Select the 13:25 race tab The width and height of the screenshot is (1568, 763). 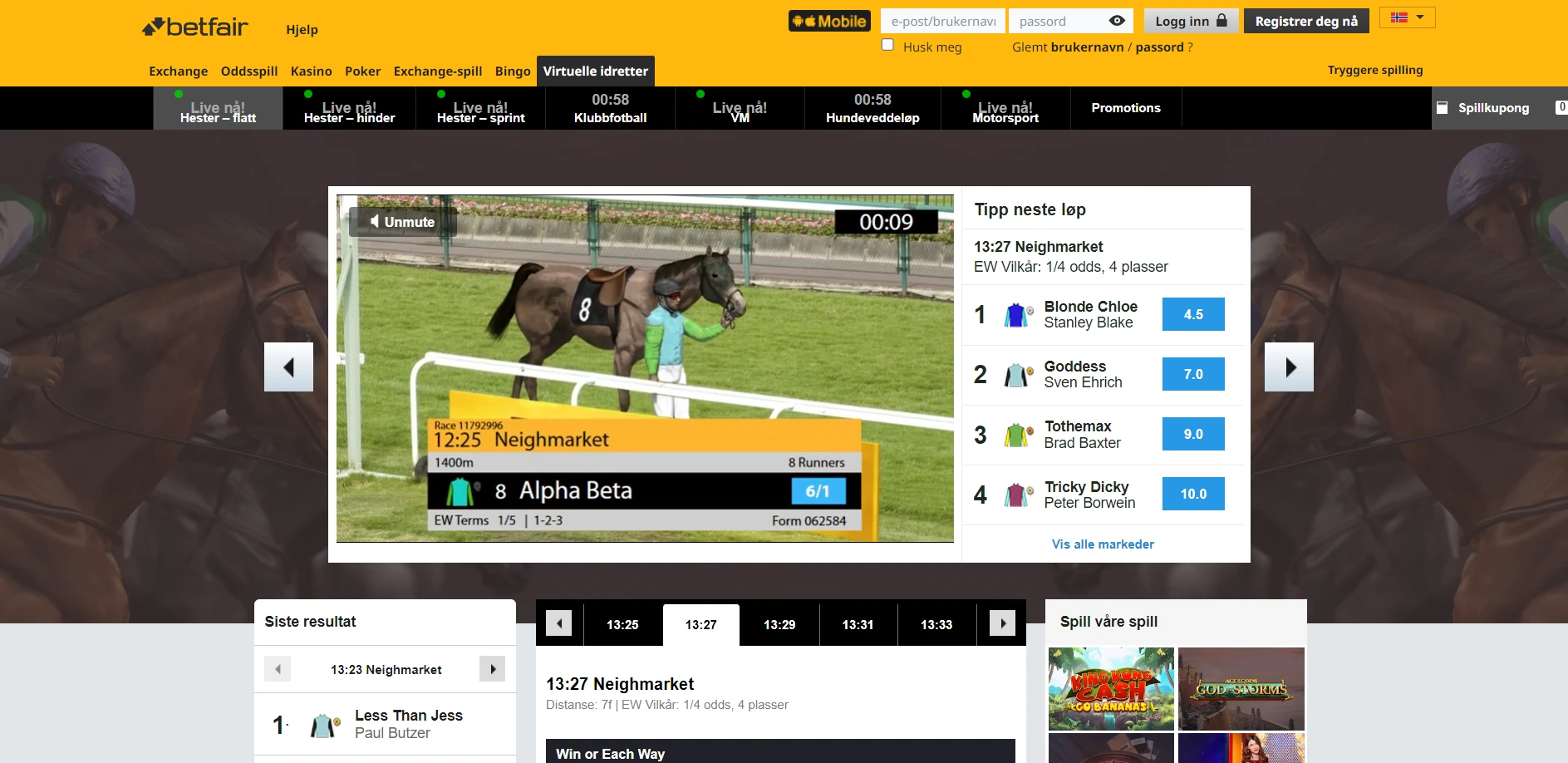(622, 625)
